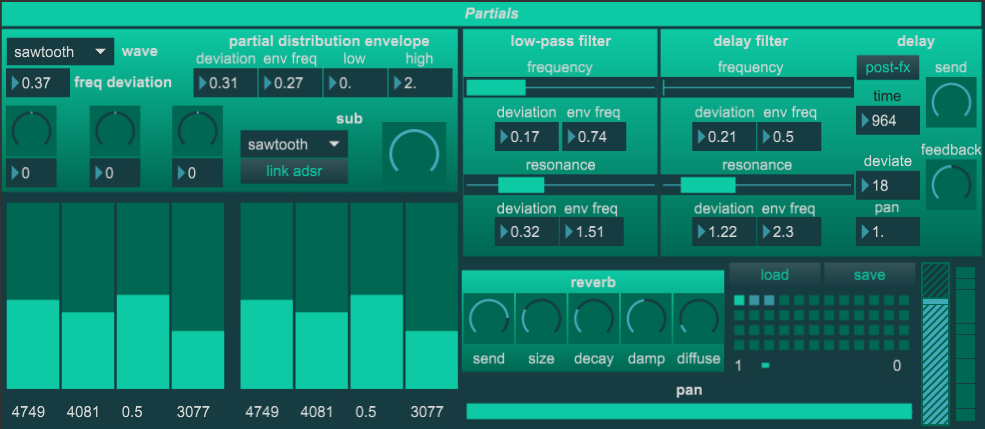Click the save preset button

click(x=869, y=274)
